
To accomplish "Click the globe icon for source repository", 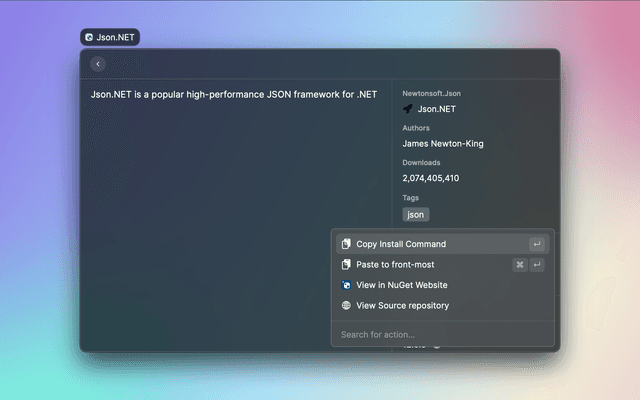I will pos(346,306).
